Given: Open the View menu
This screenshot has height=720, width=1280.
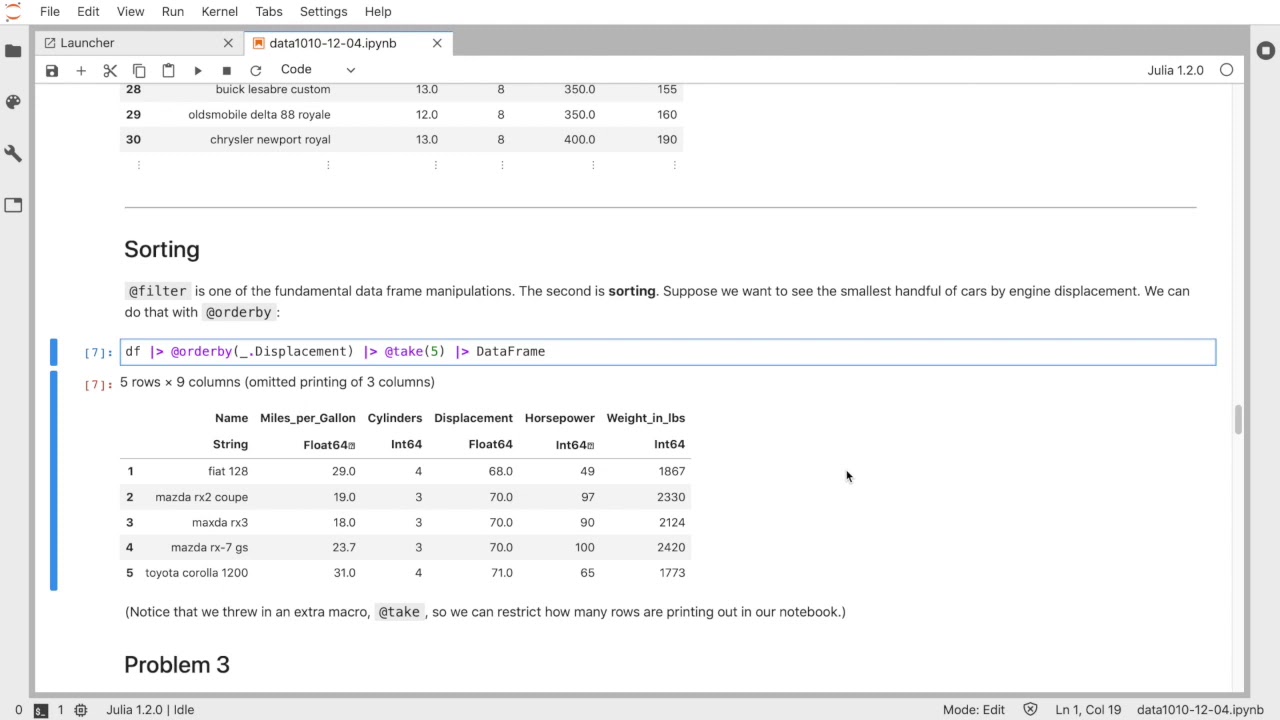Looking at the screenshot, I should 131,11.
